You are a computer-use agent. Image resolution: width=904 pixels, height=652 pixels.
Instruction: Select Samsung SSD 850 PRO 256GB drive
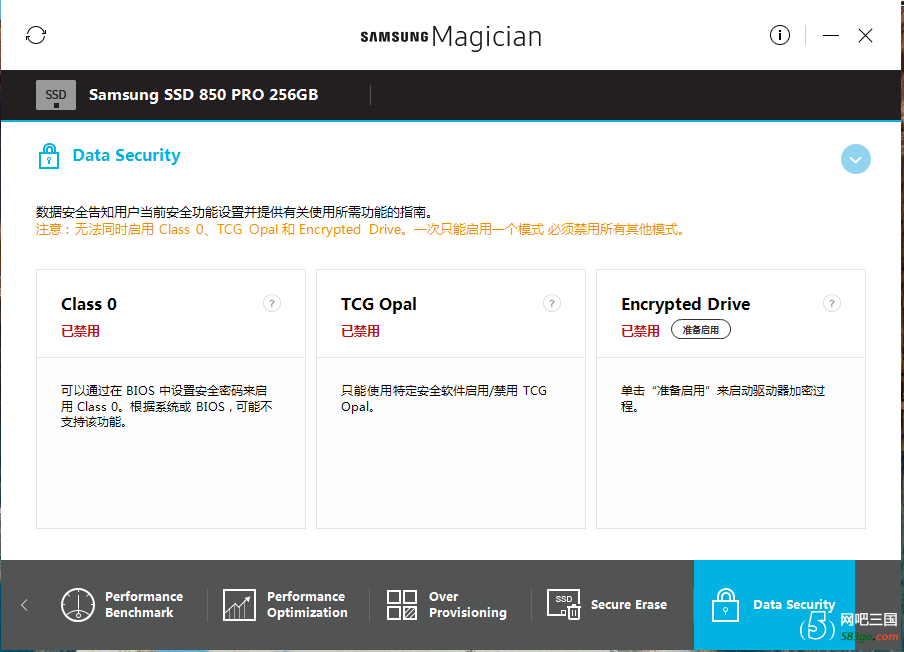tap(204, 95)
